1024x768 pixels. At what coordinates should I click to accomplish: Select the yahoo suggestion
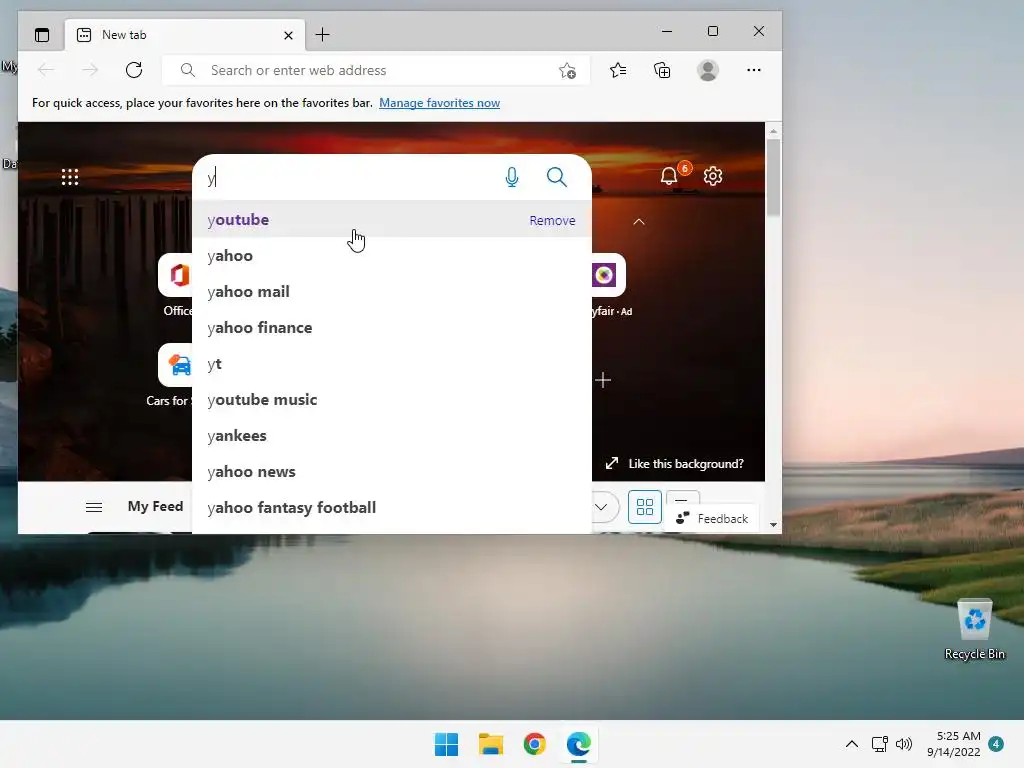[x=392, y=255]
